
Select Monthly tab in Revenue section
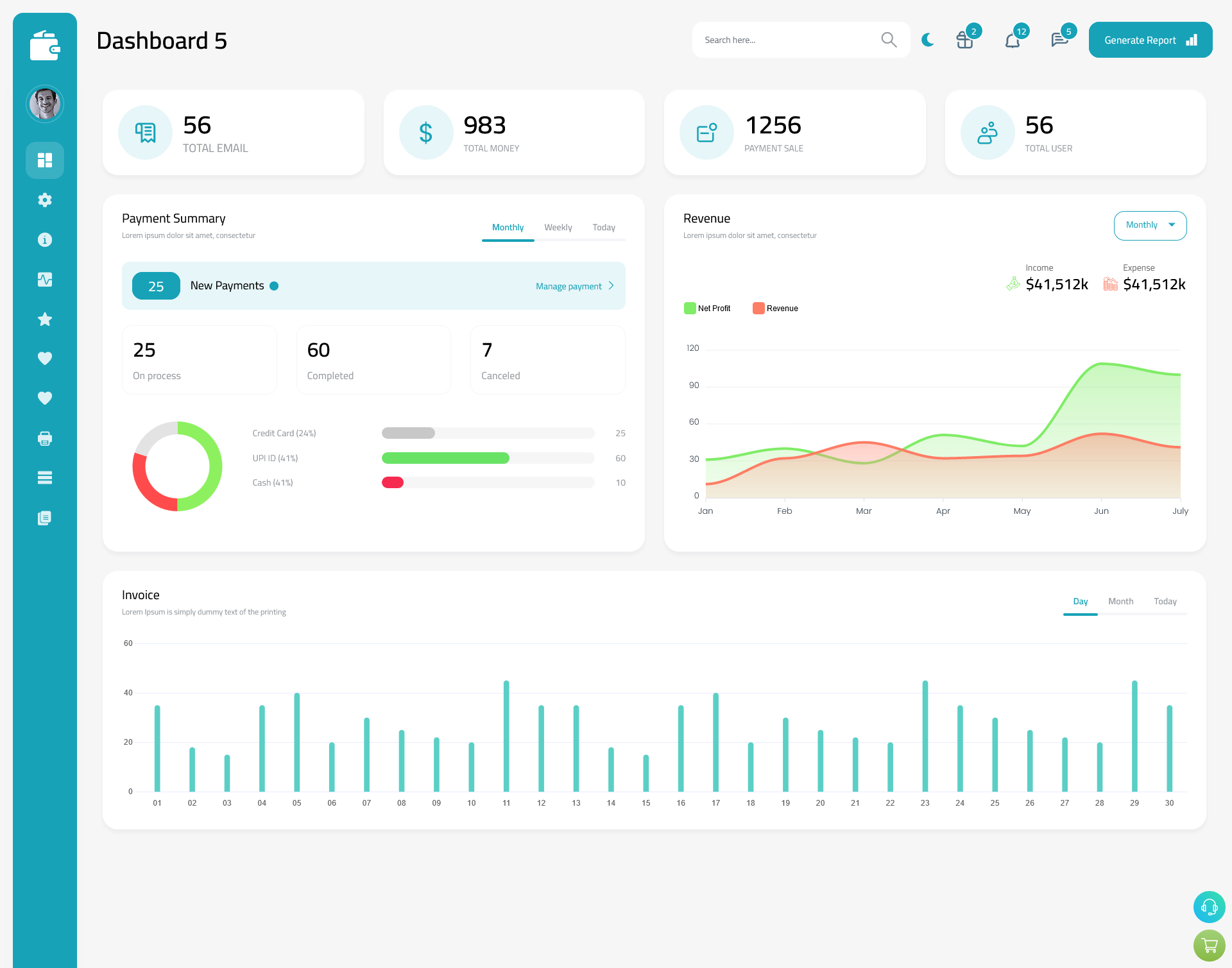(1148, 225)
